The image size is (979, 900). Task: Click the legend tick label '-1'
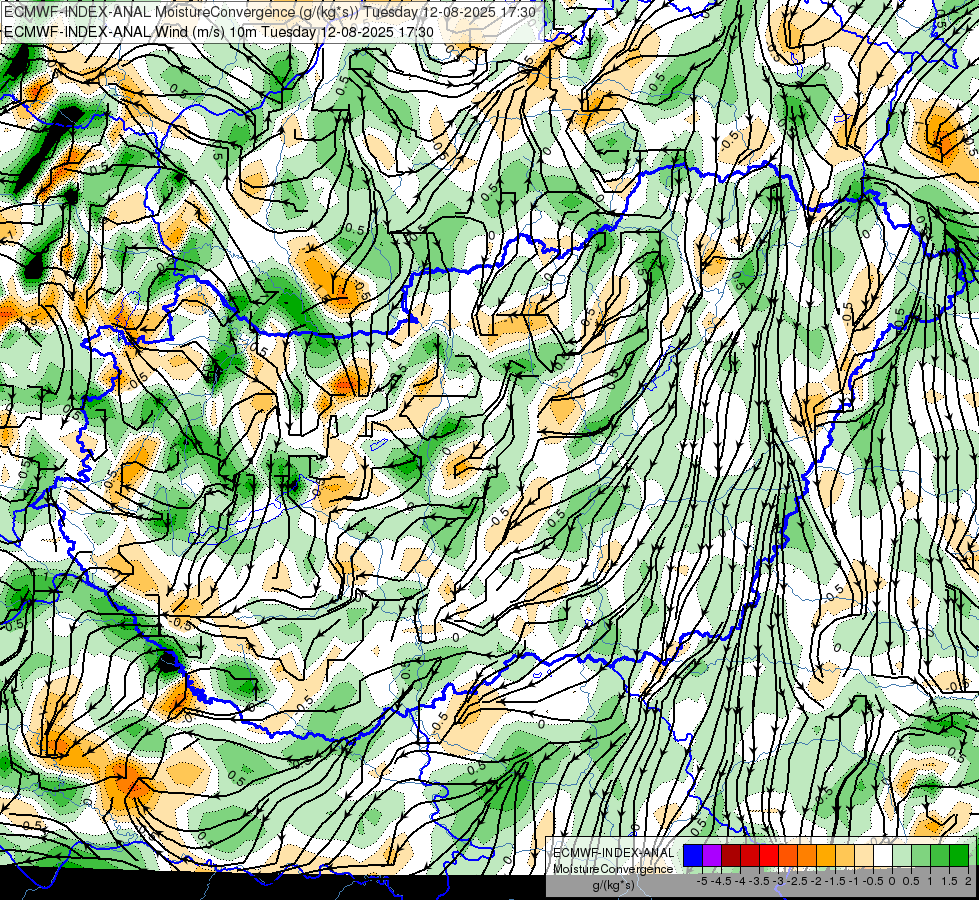[x=854, y=881]
